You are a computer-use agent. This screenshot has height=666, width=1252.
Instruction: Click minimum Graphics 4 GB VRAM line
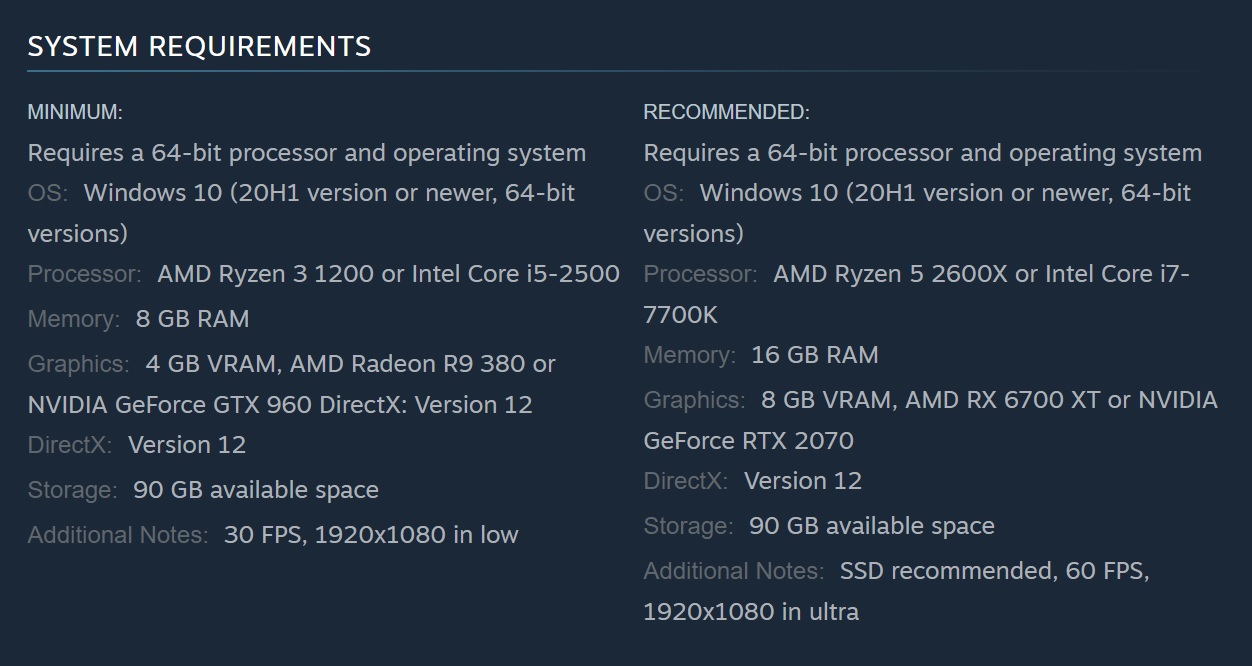[x=350, y=364]
